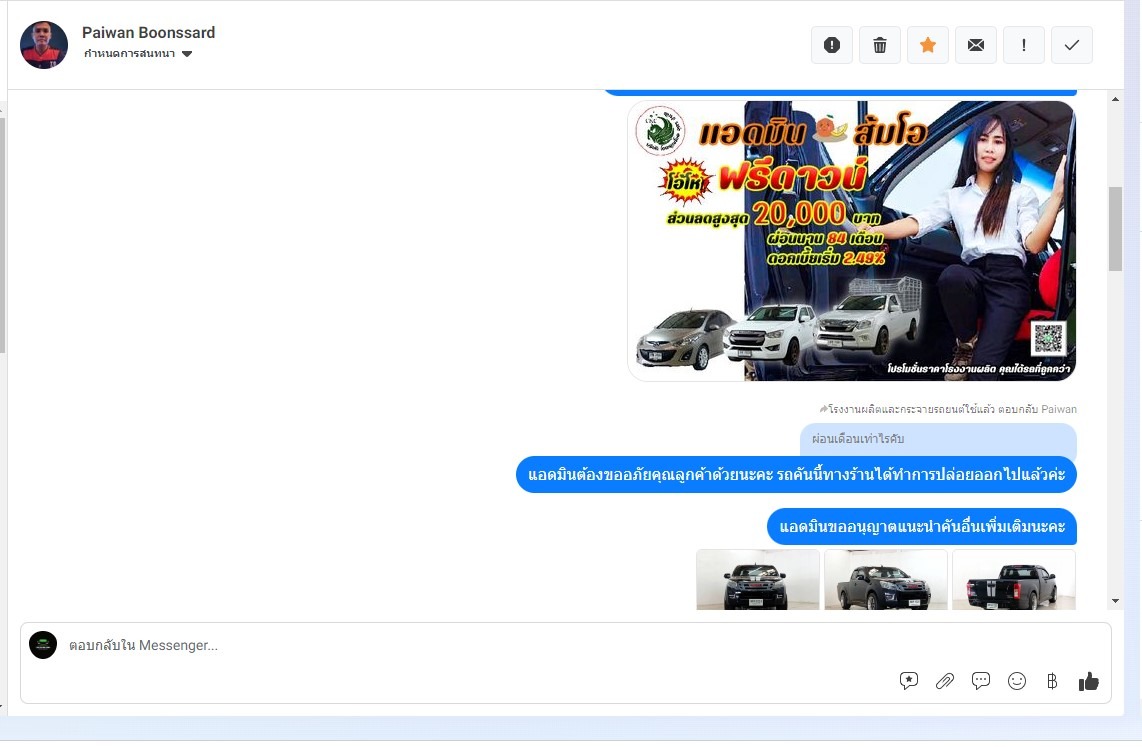
Task: Open speech bubble quick reply icon
Action: pyautogui.click(x=981, y=681)
